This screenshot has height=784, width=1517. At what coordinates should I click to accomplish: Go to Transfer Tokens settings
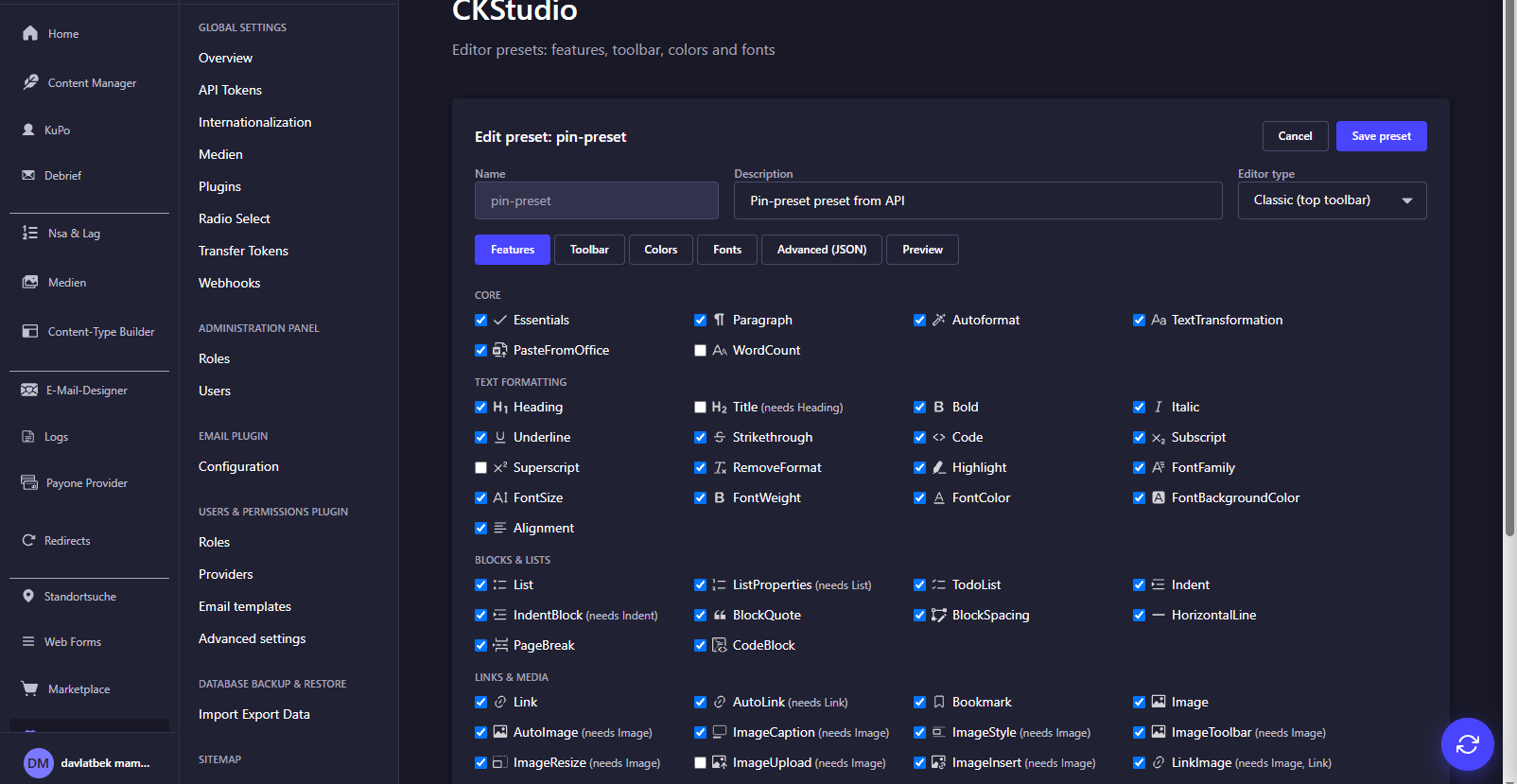243,251
